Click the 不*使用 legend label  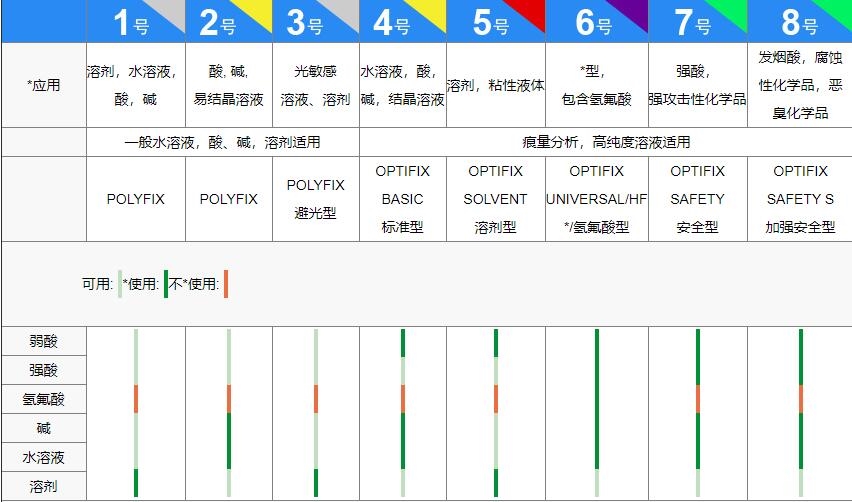click(x=194, y=284)
